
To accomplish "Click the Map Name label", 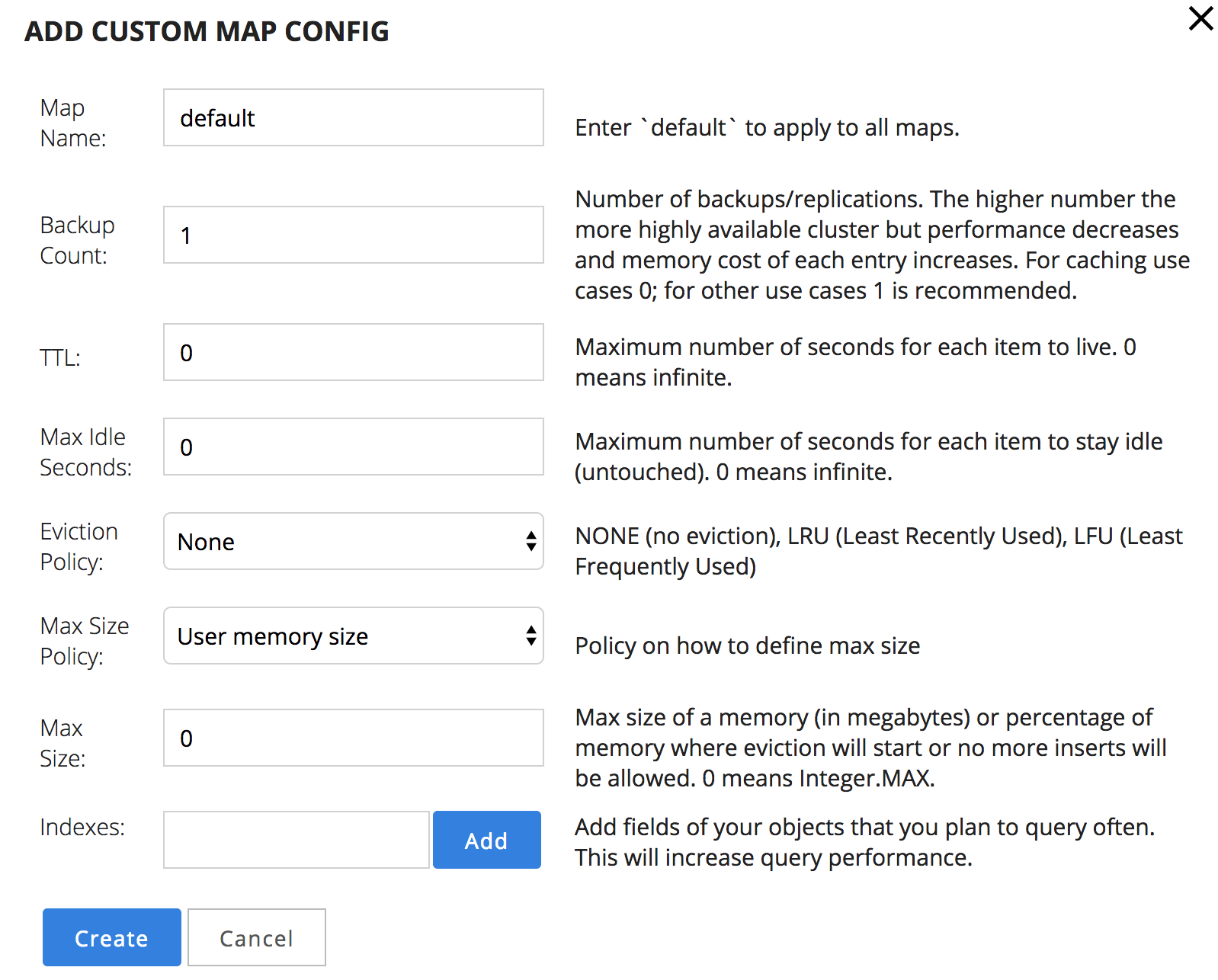I will tap(73, 123).
